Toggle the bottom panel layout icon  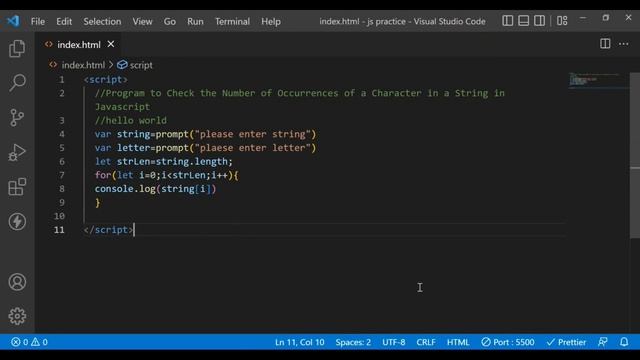point(523,21)
